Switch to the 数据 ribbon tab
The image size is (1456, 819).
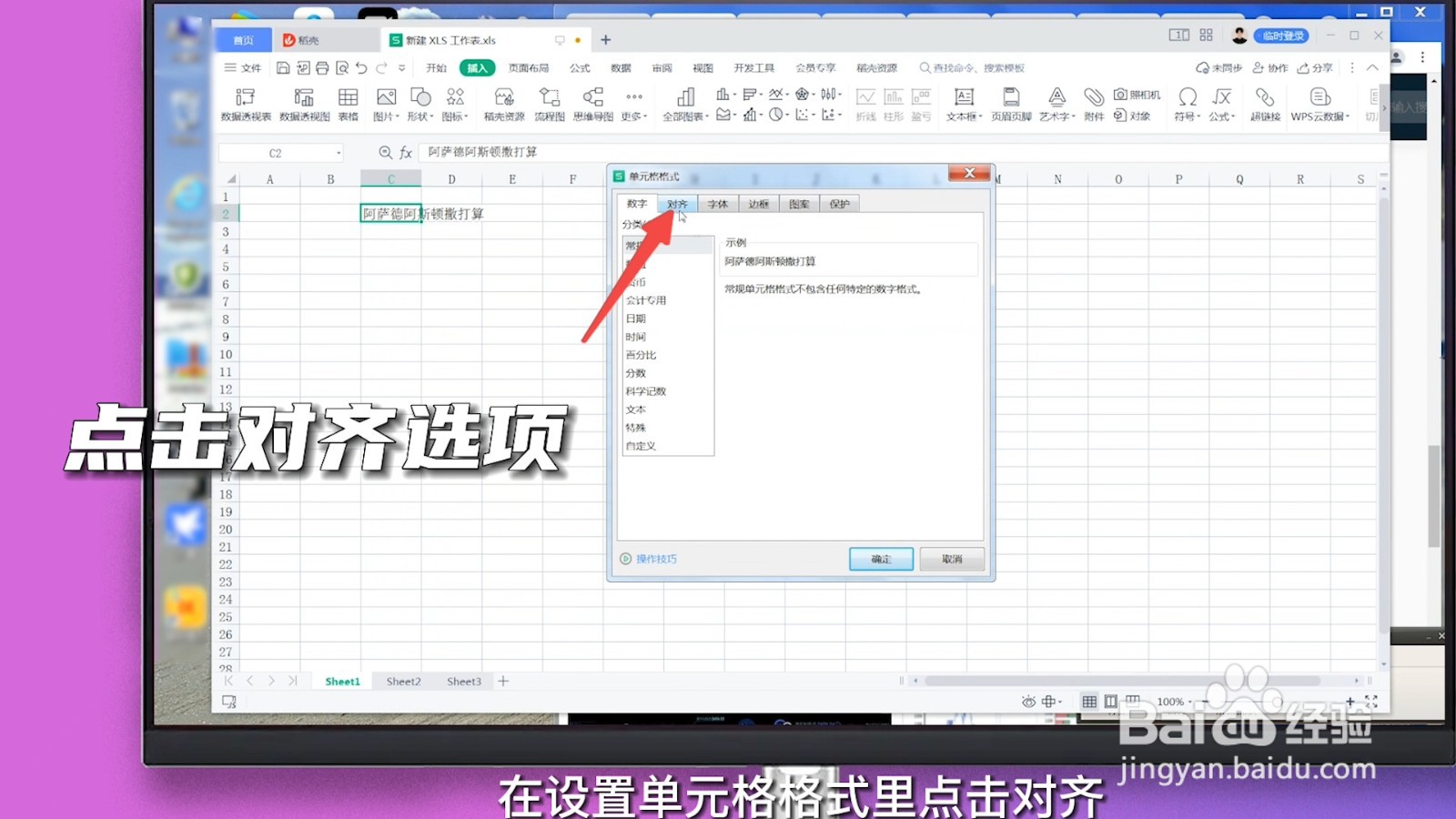[621, 68]
